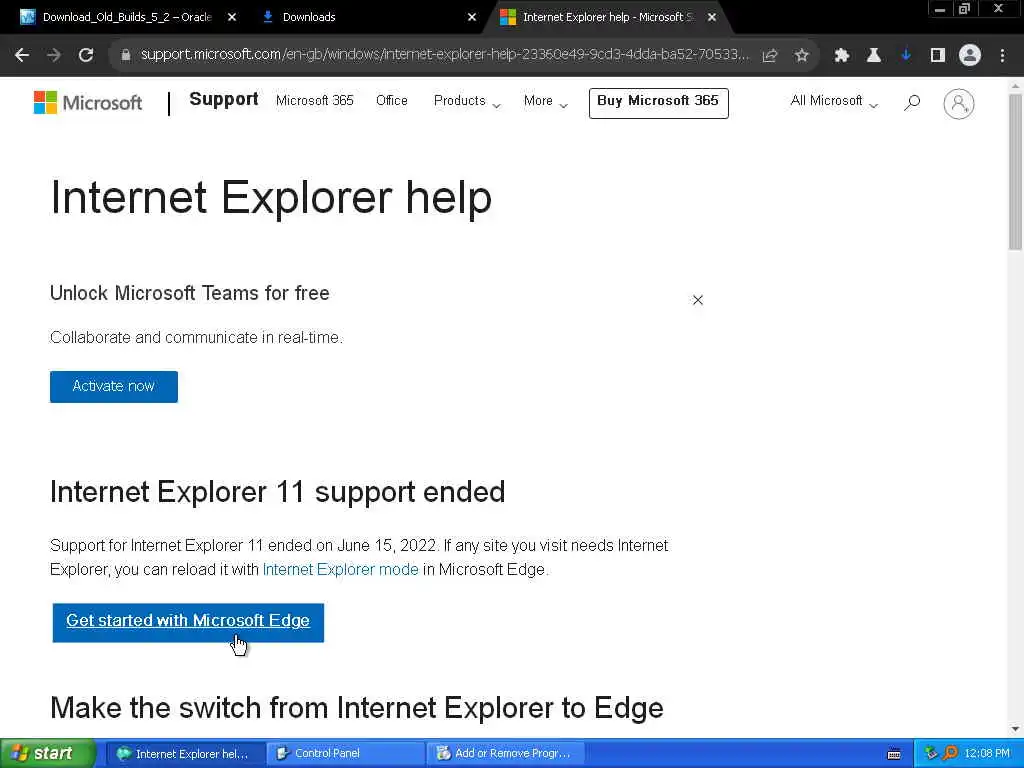Viewport: 1024px width, 768px height.
Task: Select the Internet Explorer help tab
Action: click(607, 18)
